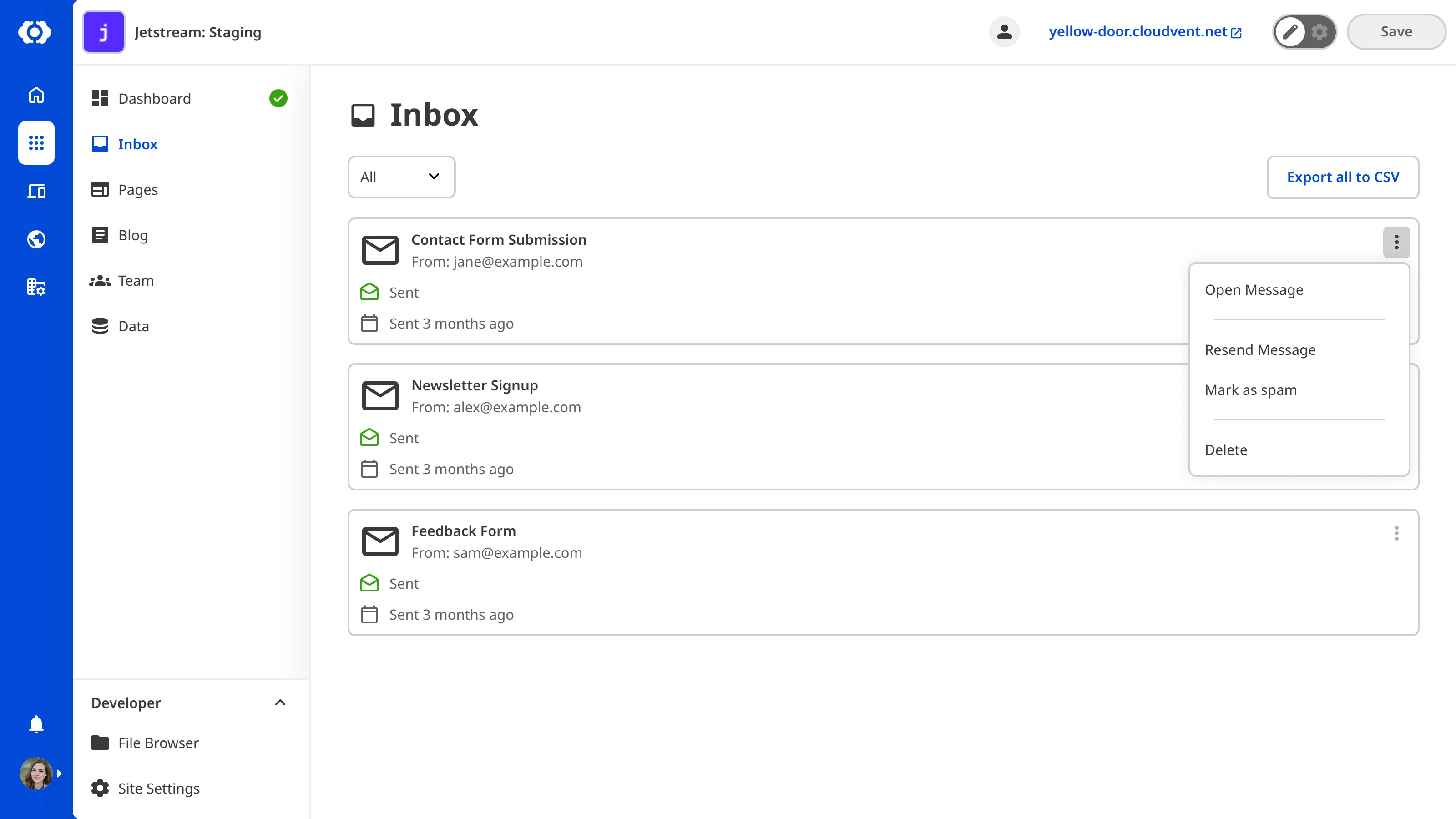Viewport: 1456px width, 819px height.
Task: Click the Export all to CSV button
Action: pyautogui.click(x=1343, y=177)
